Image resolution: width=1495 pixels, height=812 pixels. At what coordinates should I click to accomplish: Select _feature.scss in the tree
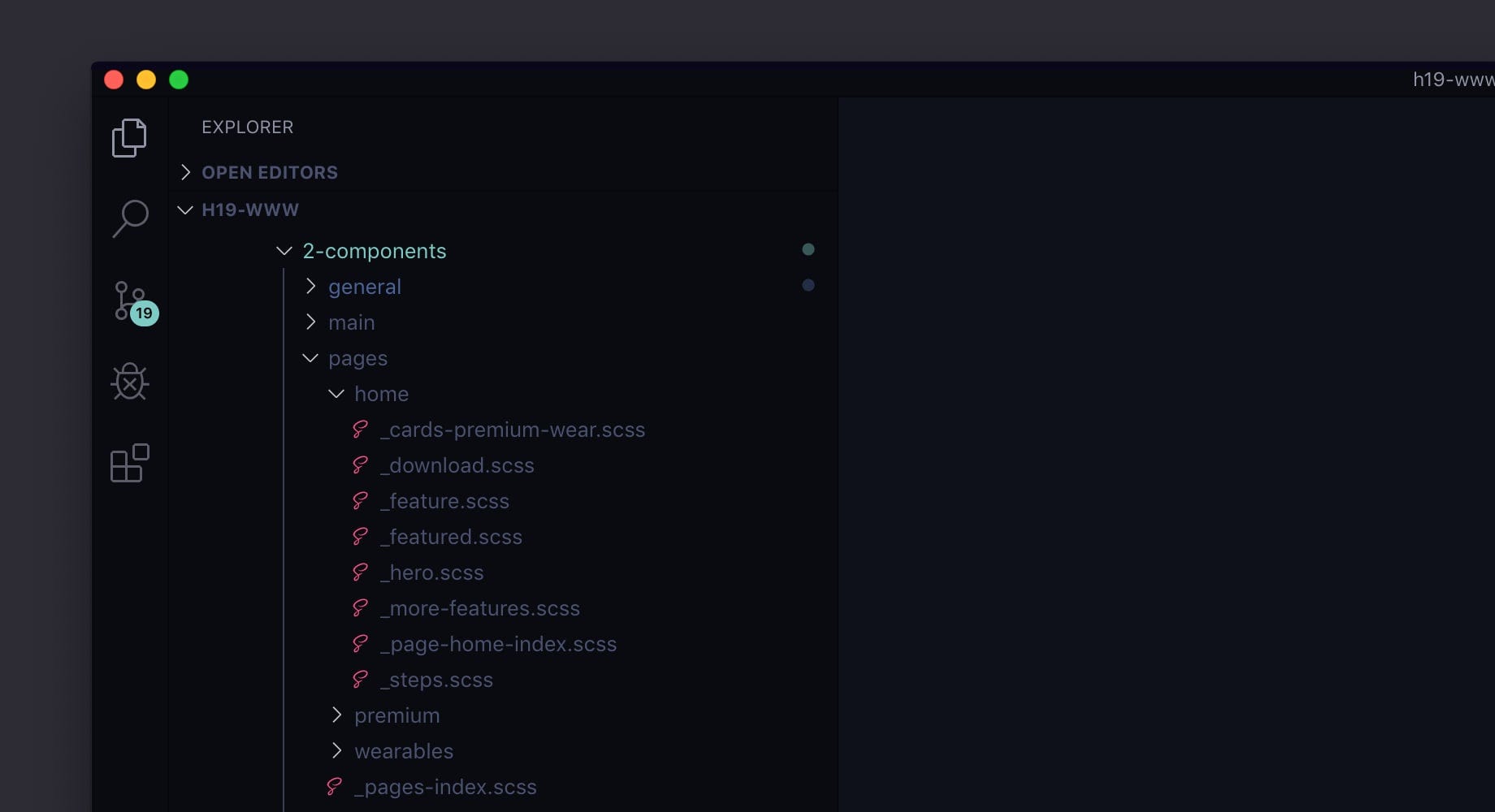pos(444,501)
